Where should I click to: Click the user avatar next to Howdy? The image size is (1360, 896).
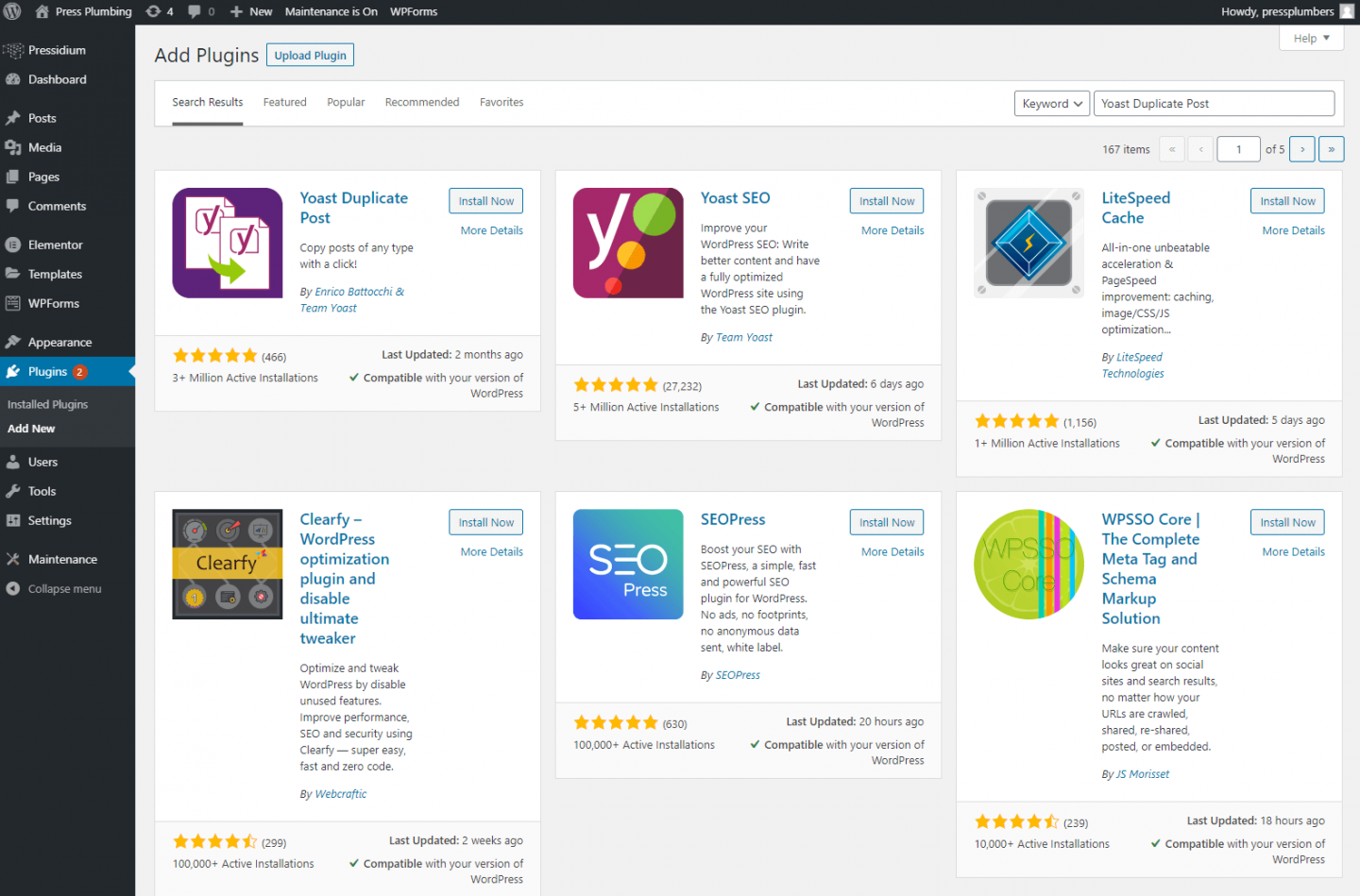(x=1347, y=11)
